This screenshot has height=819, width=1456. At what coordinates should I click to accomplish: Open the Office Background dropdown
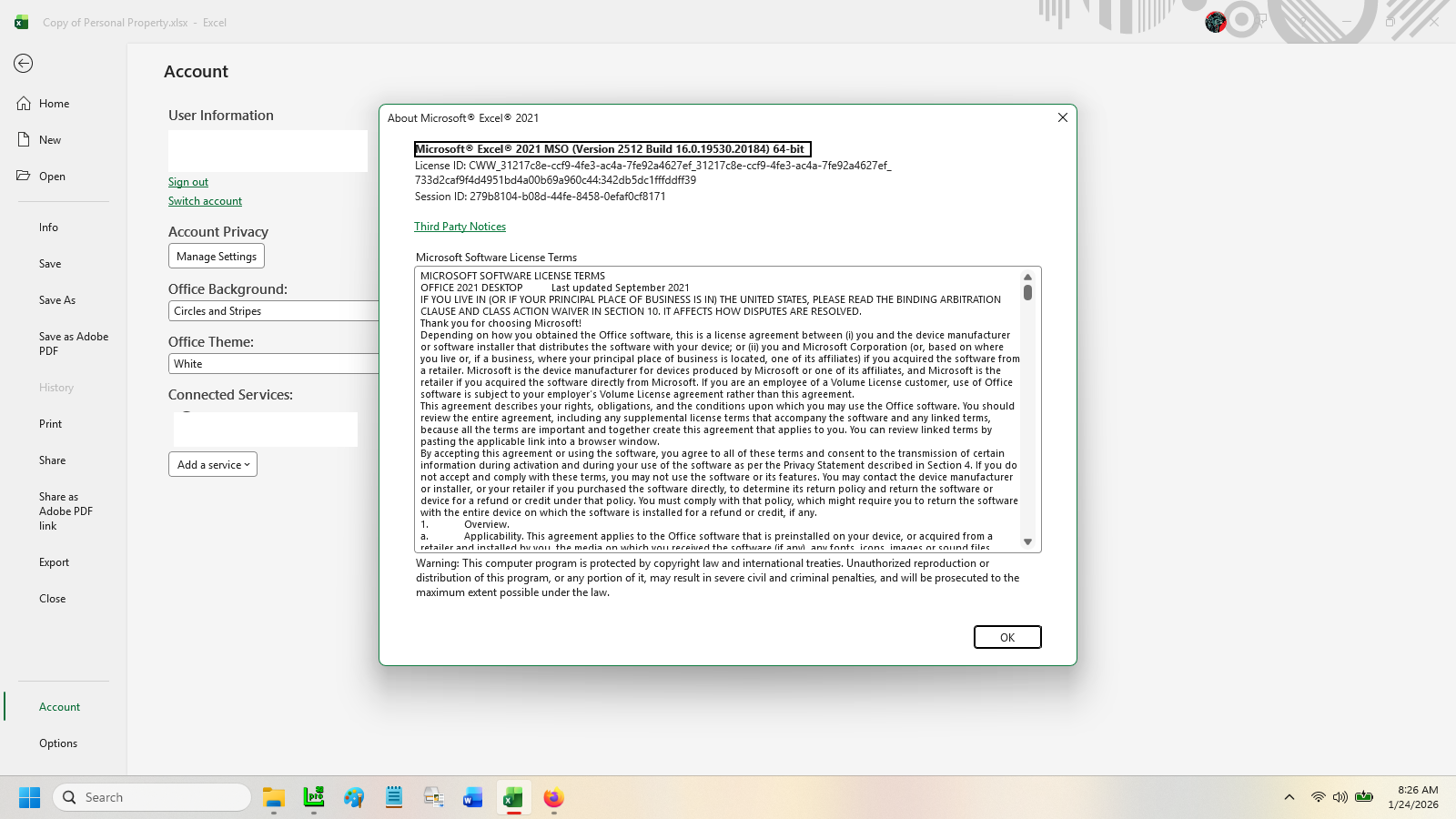point(274,311)
